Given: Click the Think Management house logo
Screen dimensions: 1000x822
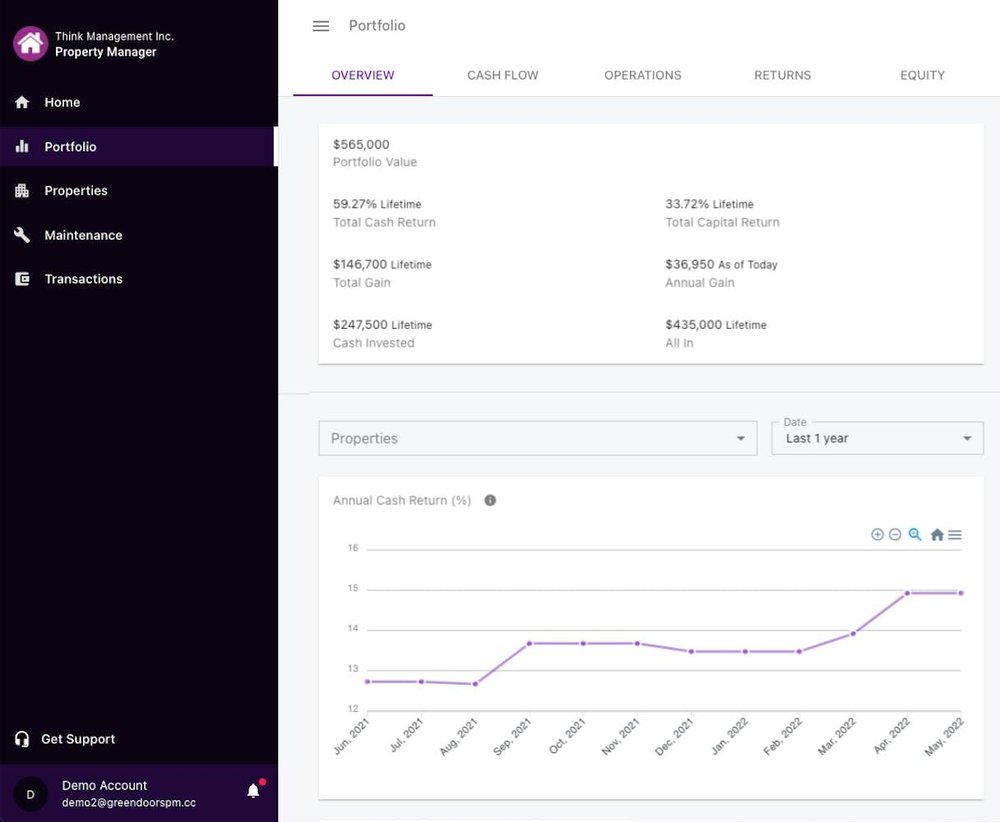Looking at the screenshot, I should pyautogui.click(x=31, y=43).
